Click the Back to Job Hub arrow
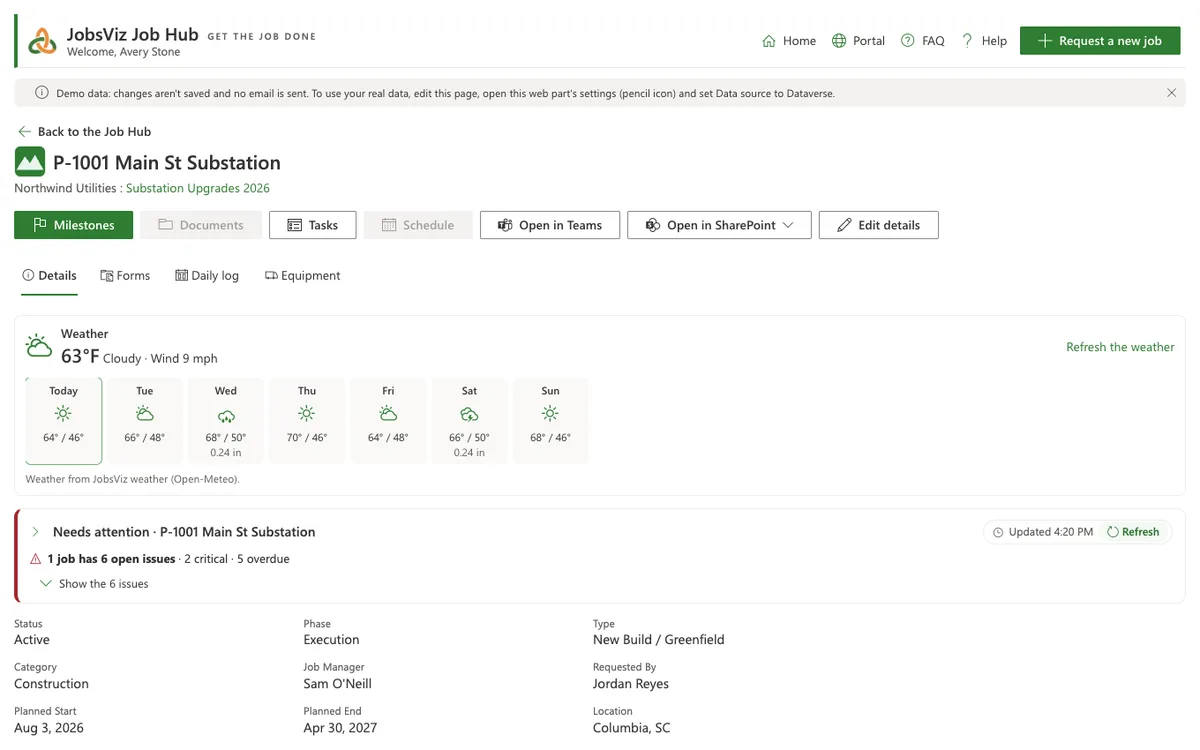Screen dimensions: 1200x750 tap(25, 132)
